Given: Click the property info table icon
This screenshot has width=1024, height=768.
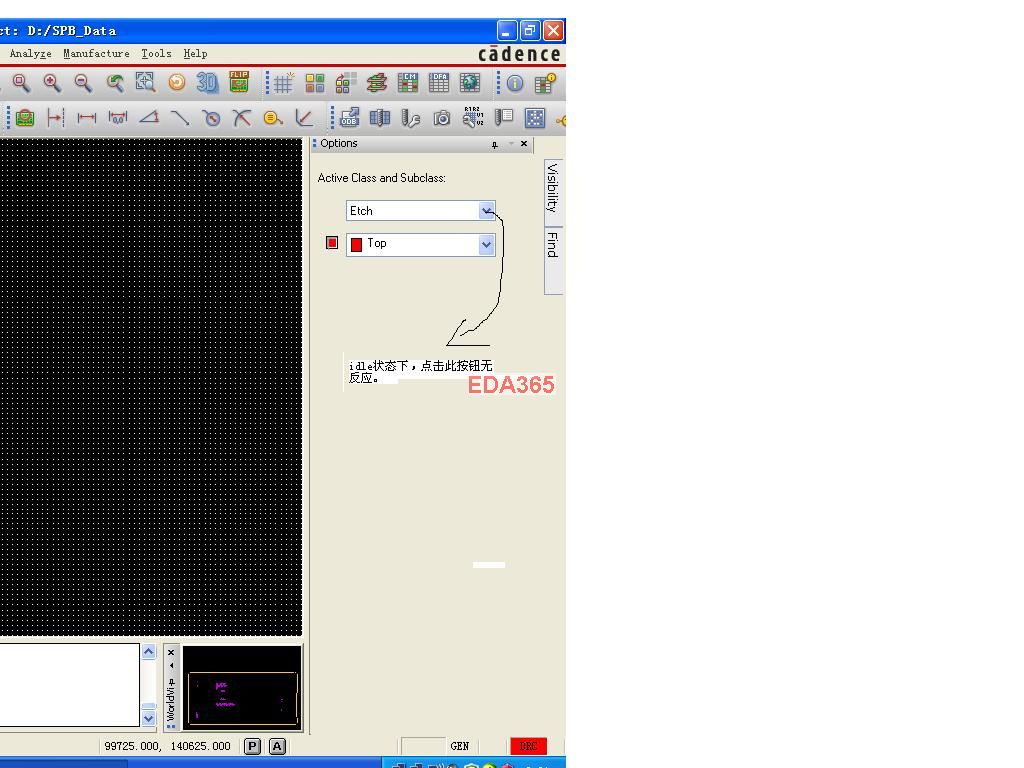Looking at the screenshot, I should coord(545,84).
